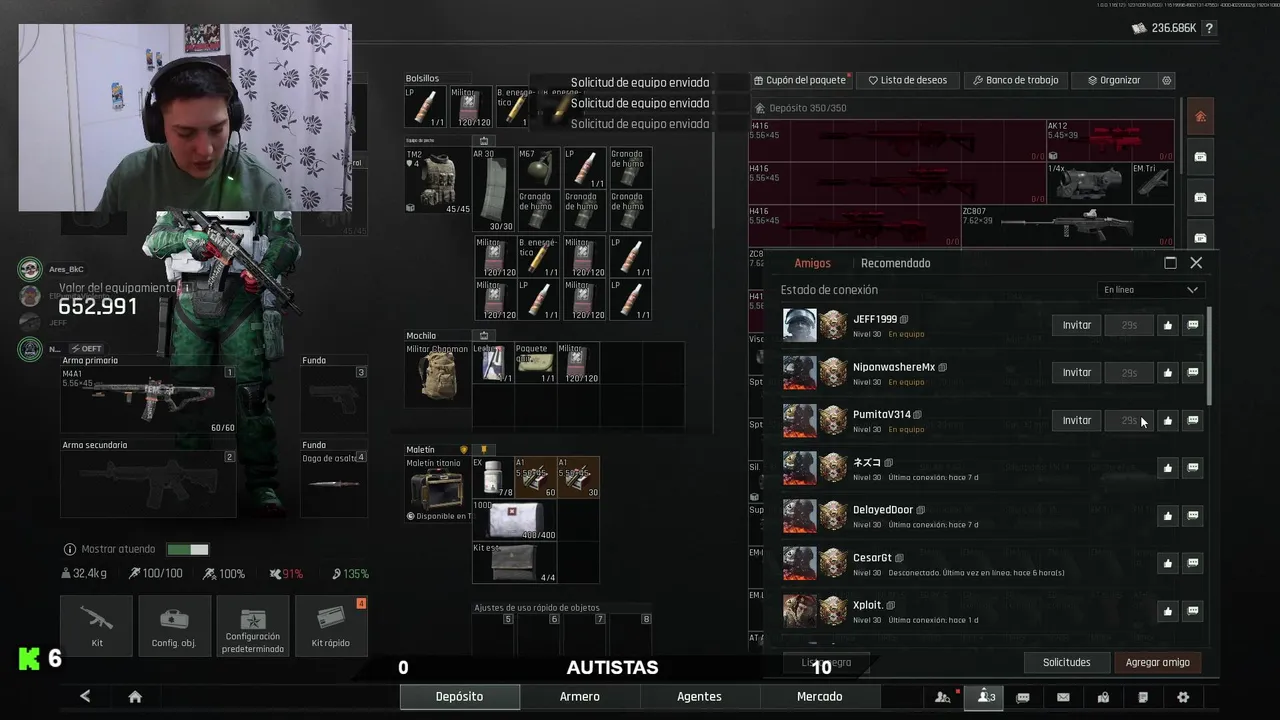Select the AK12 item in depot
The width and height of the screenshot is (1280, 720).
(1110, 141)
